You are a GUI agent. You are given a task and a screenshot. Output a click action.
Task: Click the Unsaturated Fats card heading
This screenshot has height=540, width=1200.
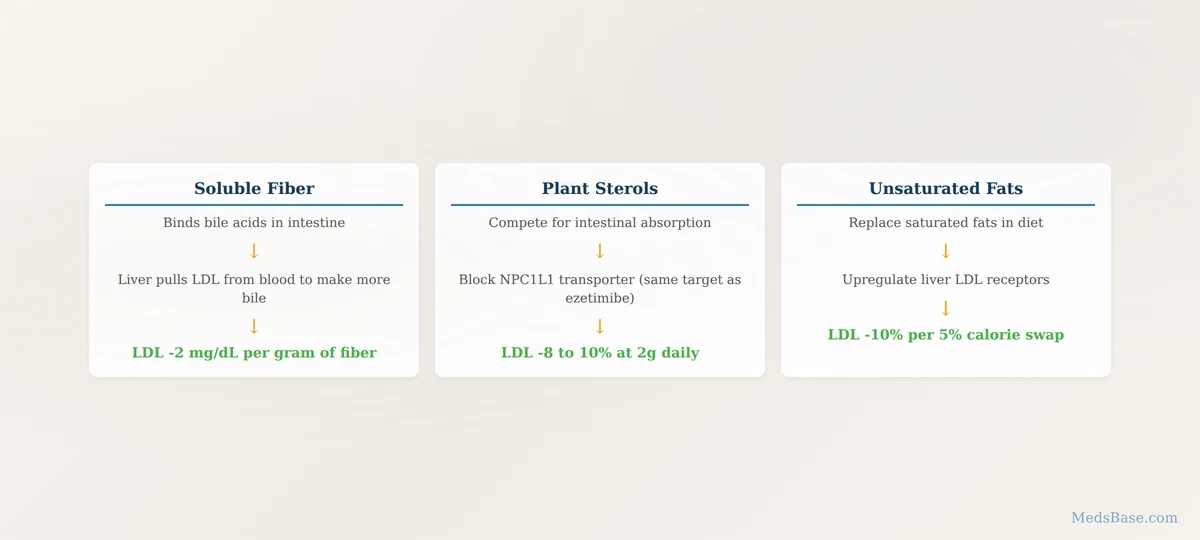(946, 188)
